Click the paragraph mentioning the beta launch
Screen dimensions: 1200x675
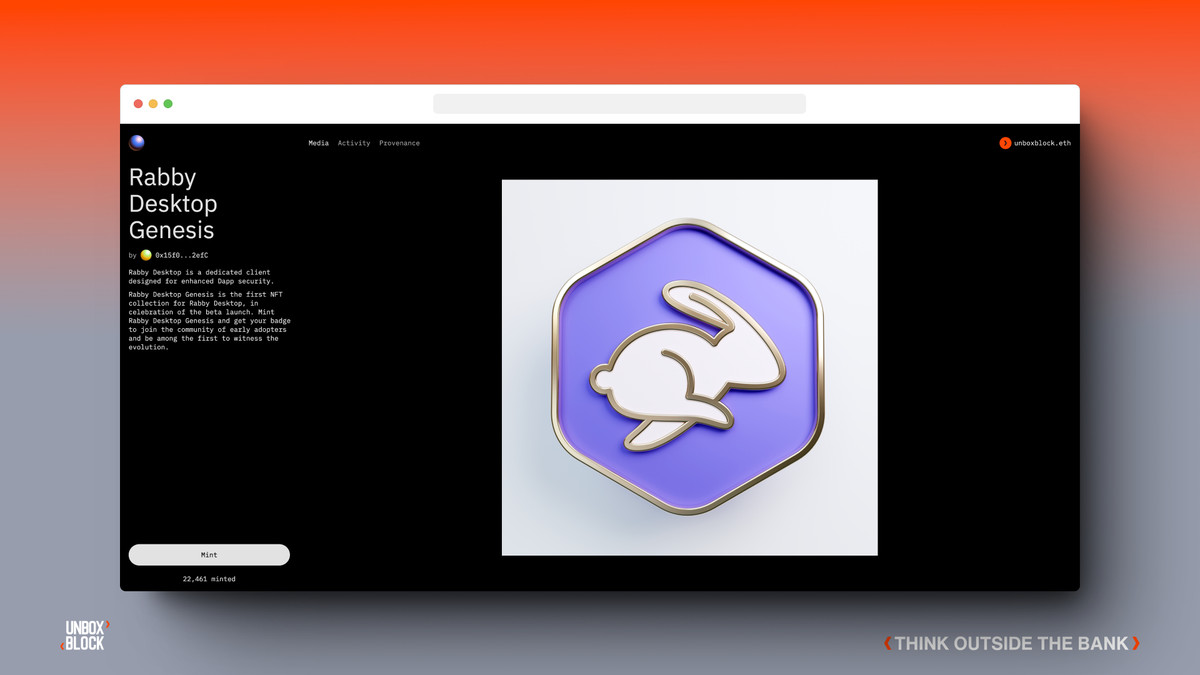(209, 321)
